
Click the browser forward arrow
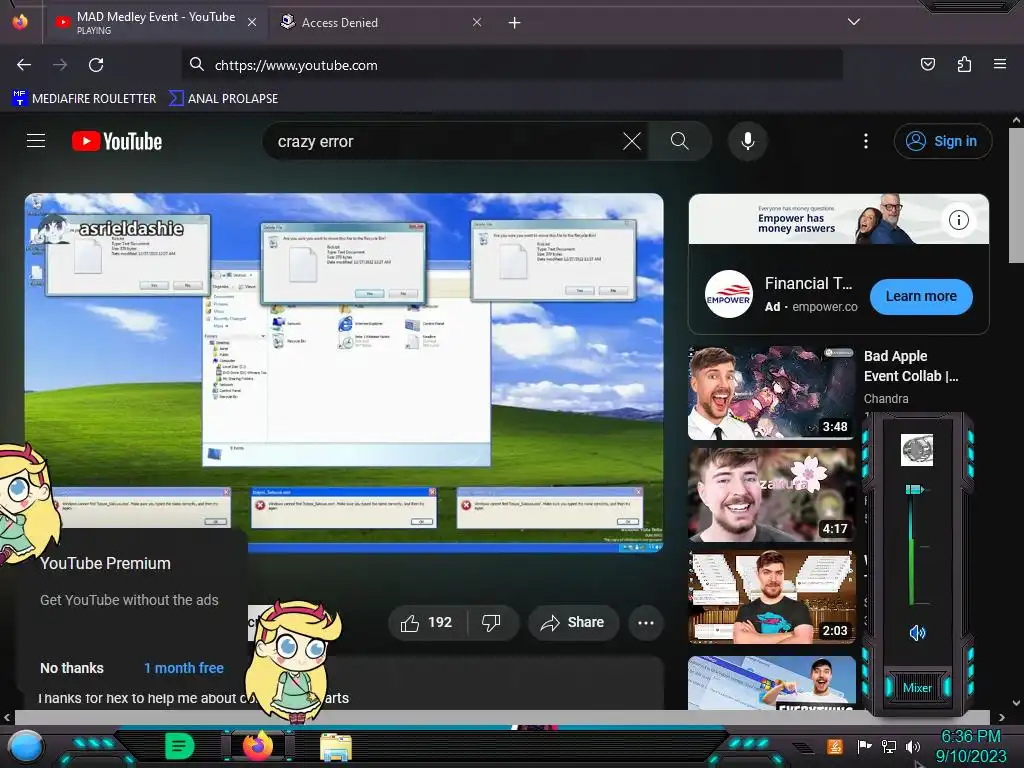coord(60,65)
